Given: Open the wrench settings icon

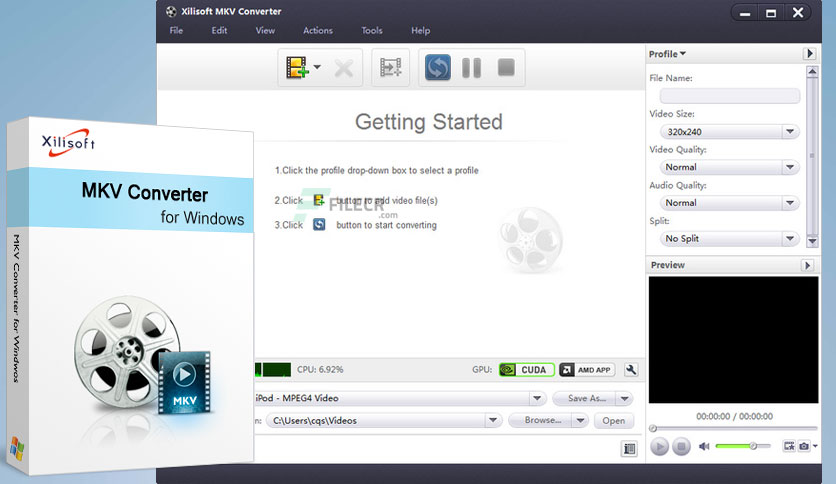Looking at the screenshot, I should click(x=631, y=370).
